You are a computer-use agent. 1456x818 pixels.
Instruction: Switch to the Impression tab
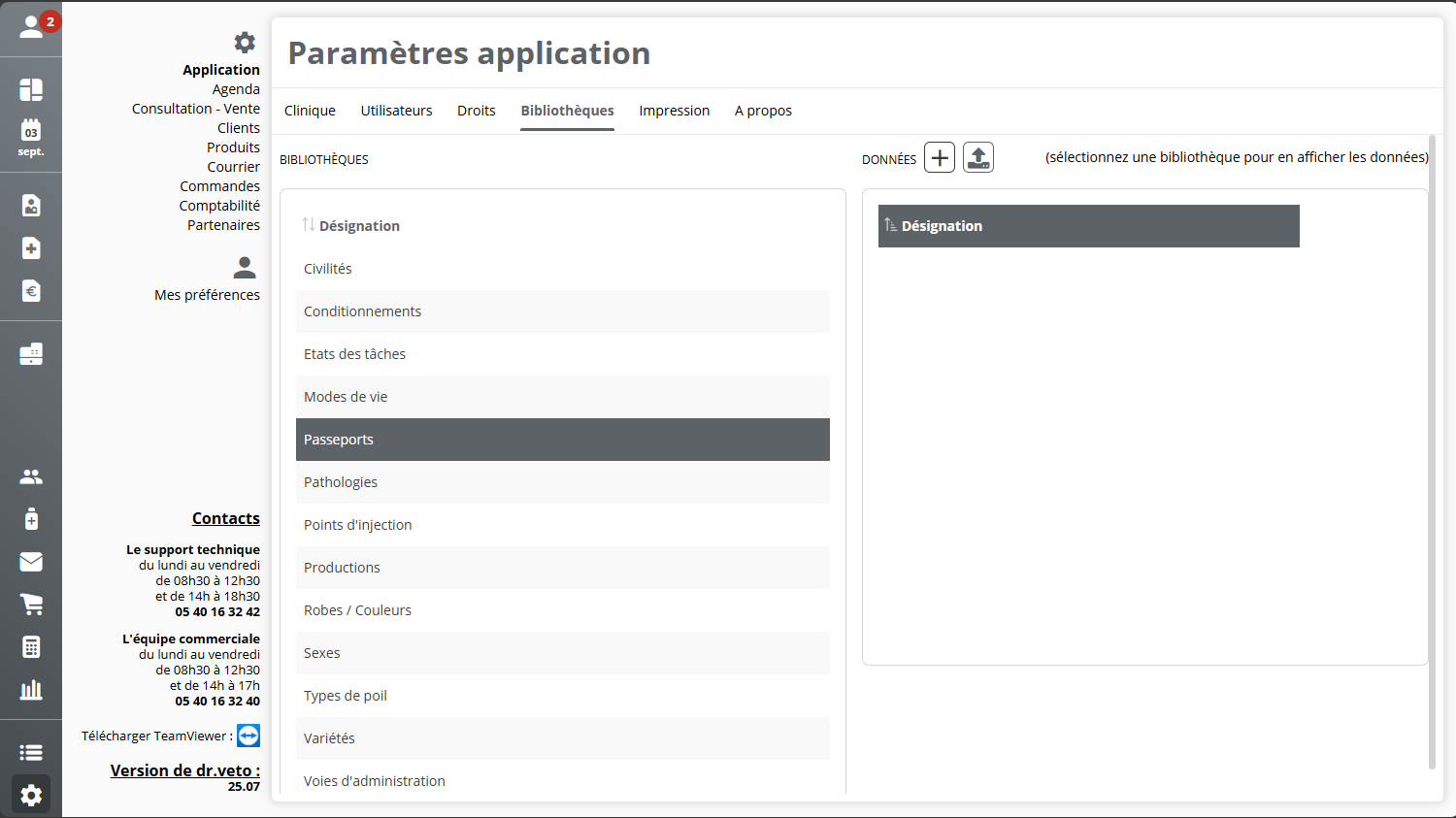coord(674,111)
